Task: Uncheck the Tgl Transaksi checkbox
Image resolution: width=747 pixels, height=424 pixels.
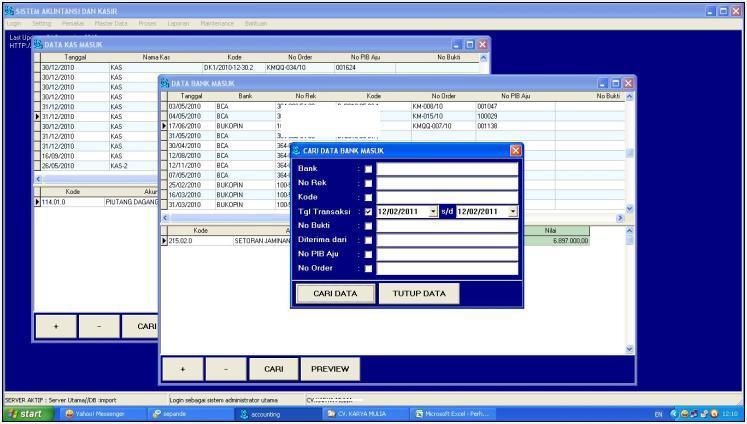Action: pyautogui.click(x=368, y=213)
